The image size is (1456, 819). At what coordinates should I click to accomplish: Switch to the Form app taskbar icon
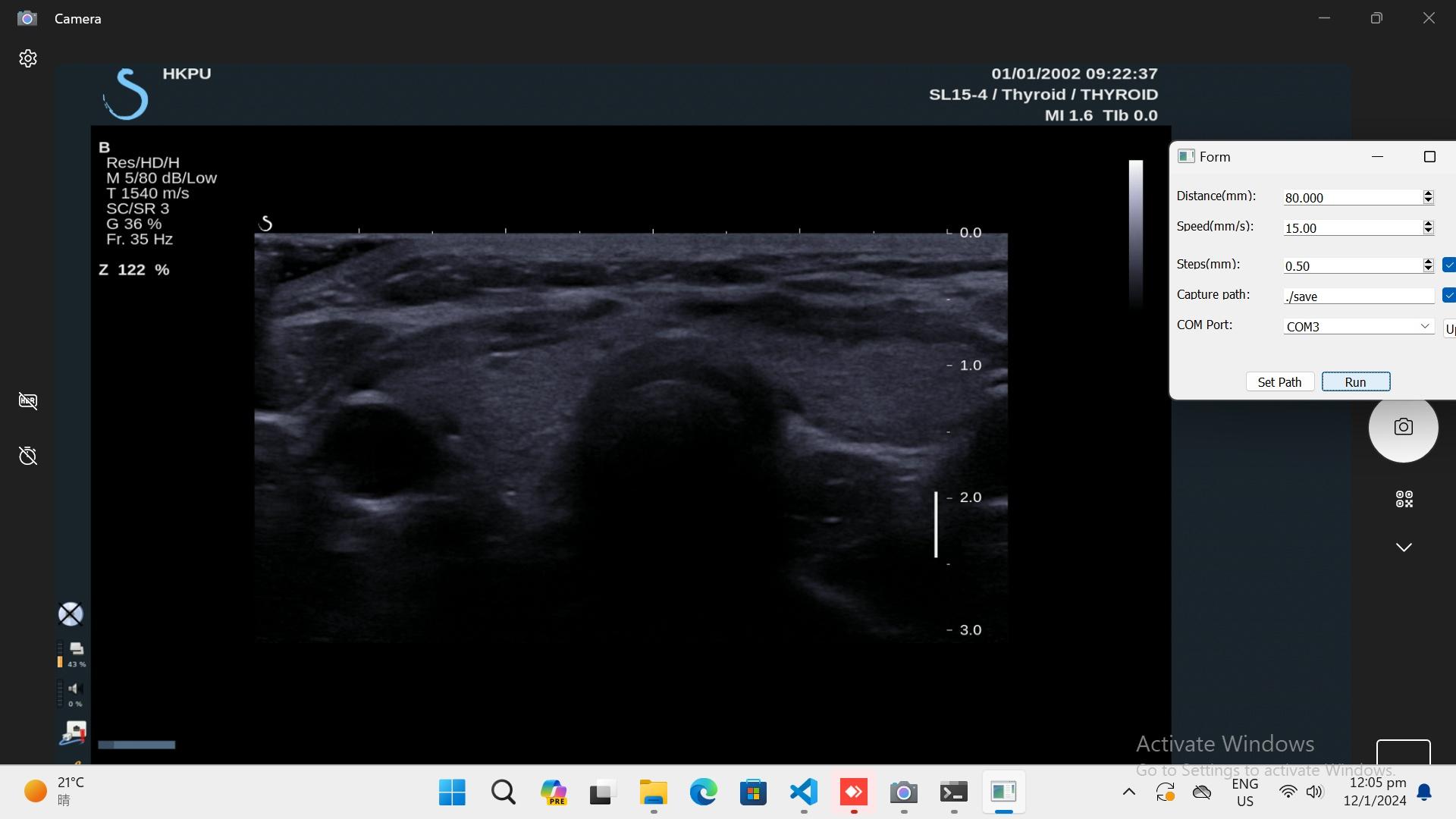click(1004, 792)
